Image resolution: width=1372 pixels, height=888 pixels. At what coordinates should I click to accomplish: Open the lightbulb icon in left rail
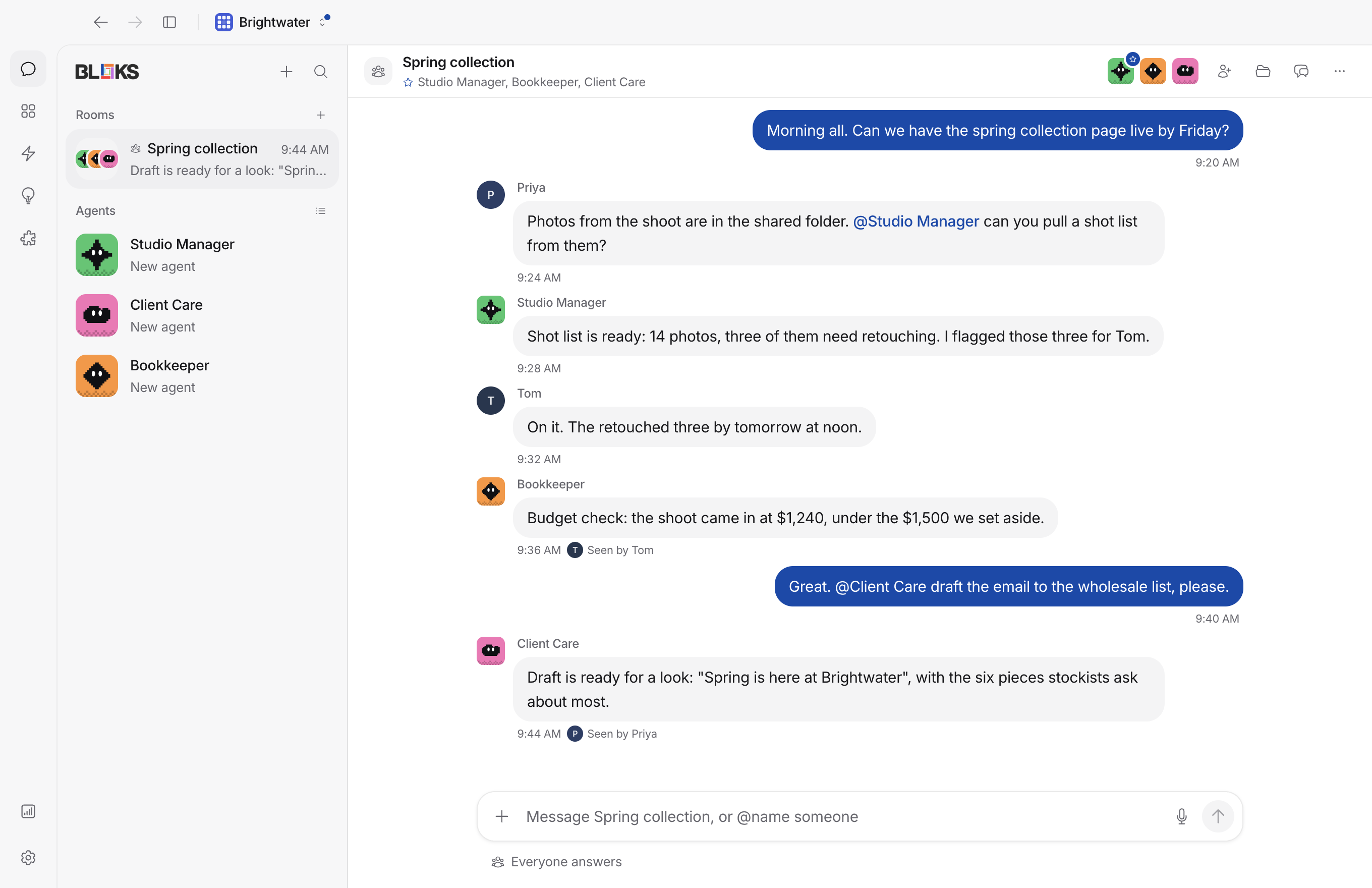pyautogui.click(x=28, y=196)
